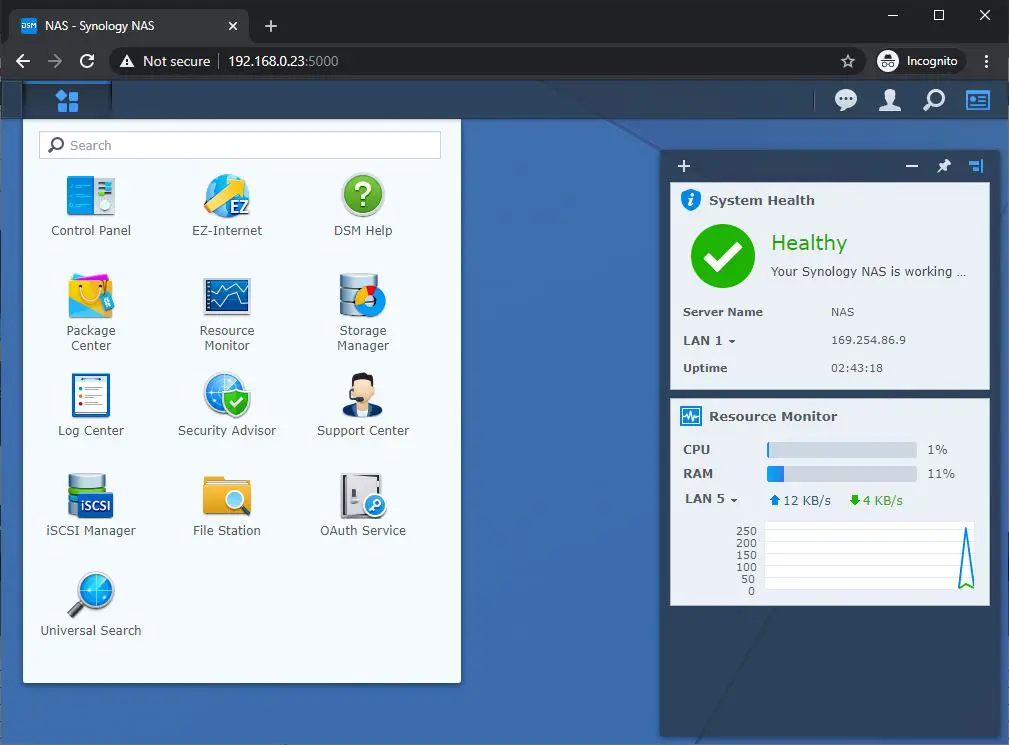Open DSM Help
Viewport: 1009px width, 745px height.
(363, 206)
